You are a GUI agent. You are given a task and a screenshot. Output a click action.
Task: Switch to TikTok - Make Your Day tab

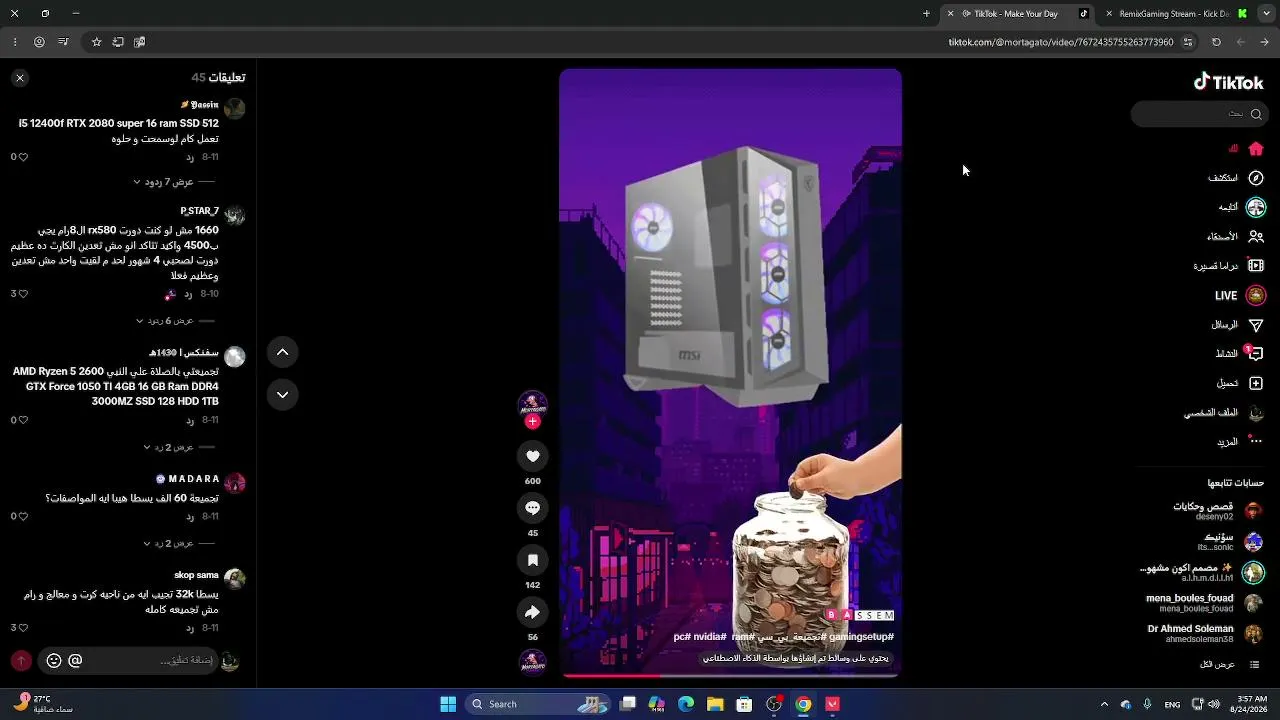pos(1018,14)
